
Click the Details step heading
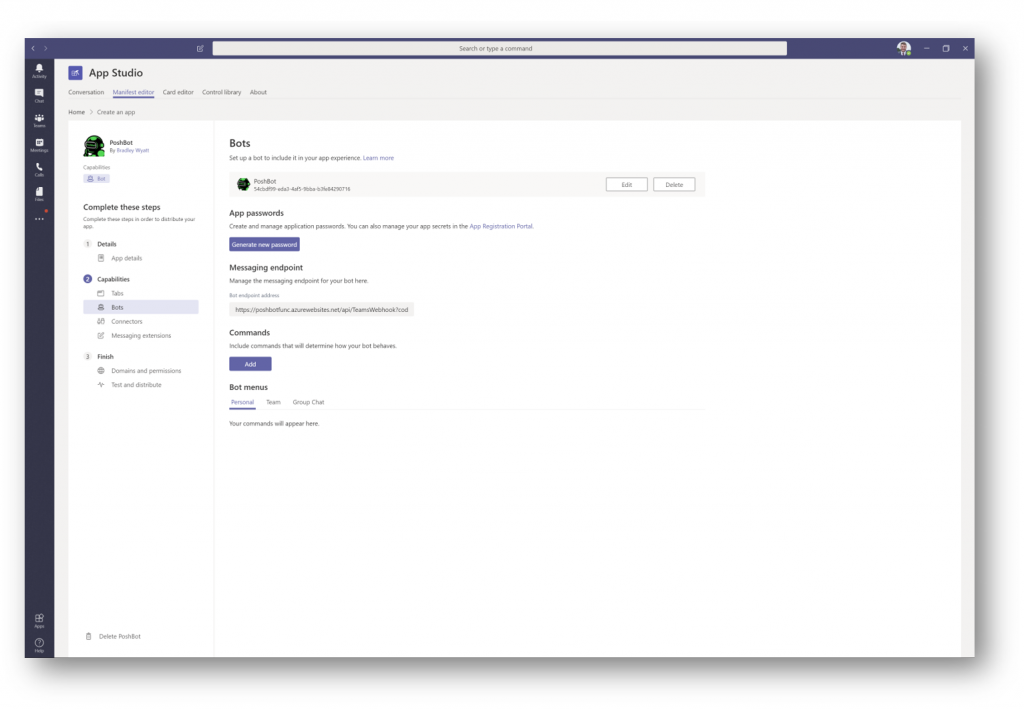point(106,244)
